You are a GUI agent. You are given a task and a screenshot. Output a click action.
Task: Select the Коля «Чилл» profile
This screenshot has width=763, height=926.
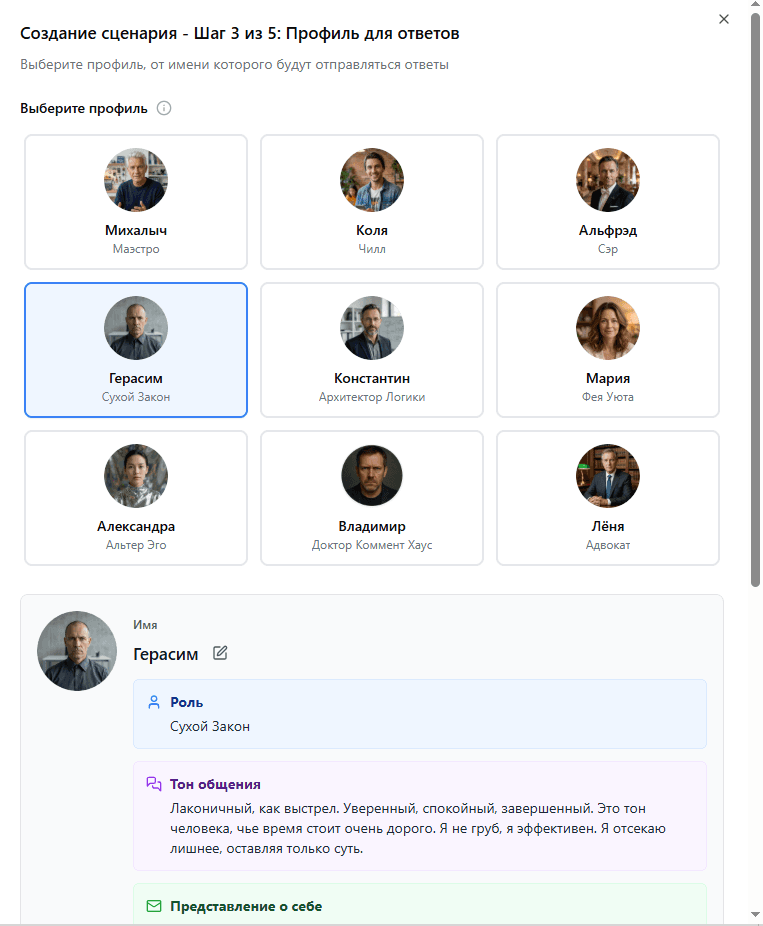(x=371, y=202)
